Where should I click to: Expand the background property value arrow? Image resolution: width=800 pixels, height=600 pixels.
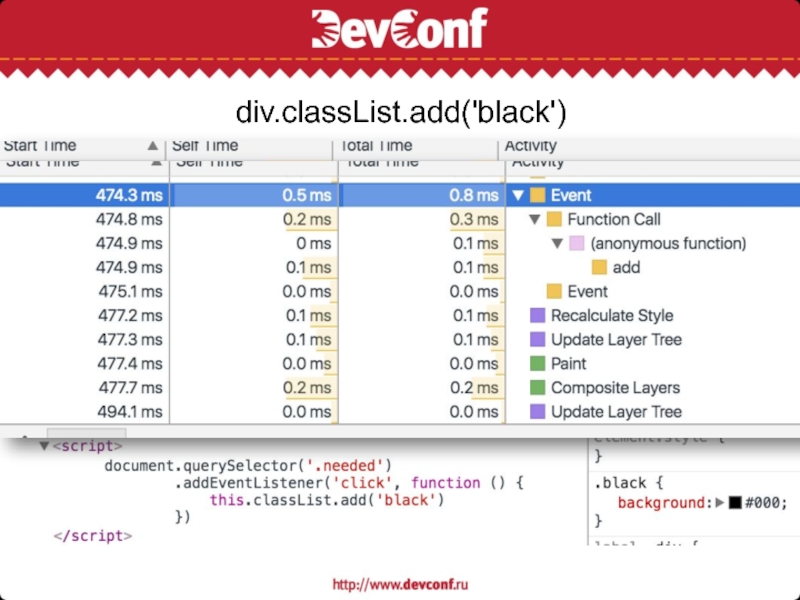coord(720,503)
